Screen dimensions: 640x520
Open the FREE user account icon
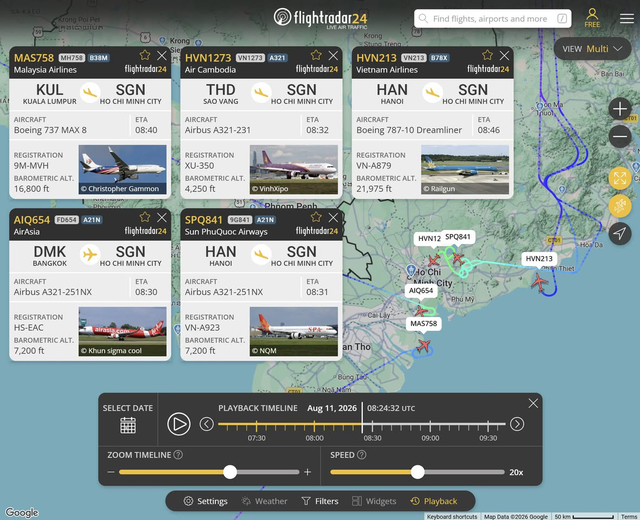point(592,18)
